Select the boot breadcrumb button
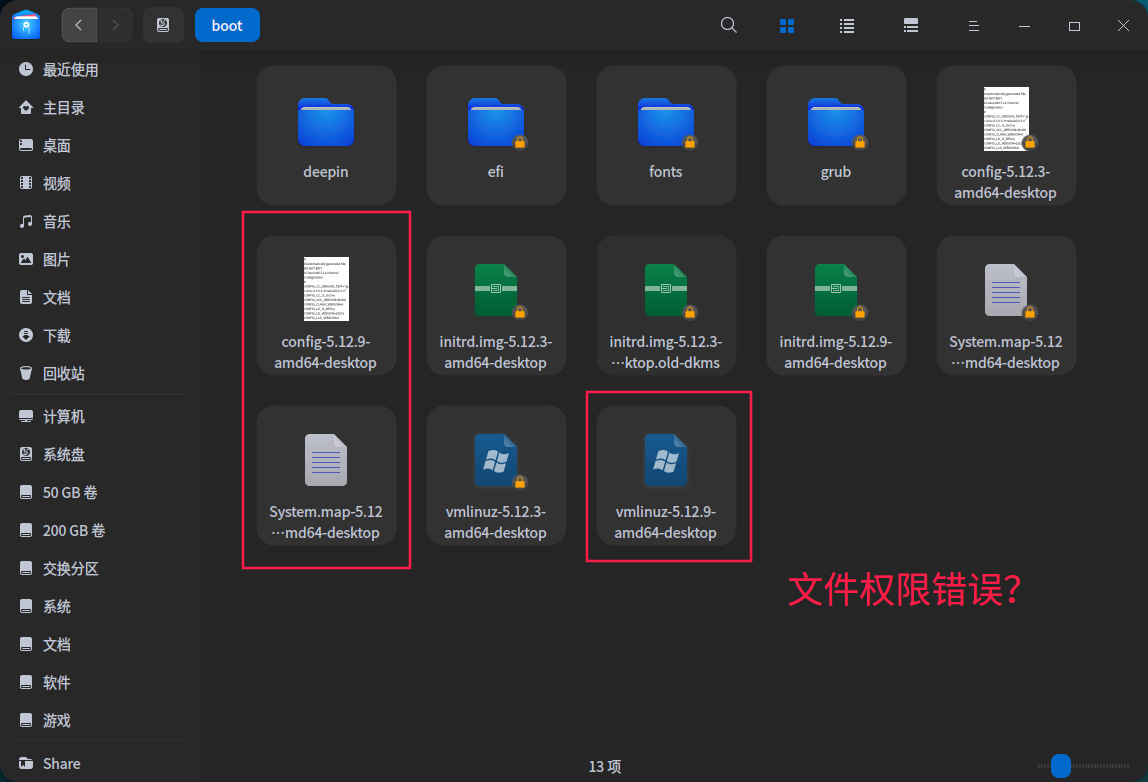The width and height of the screenshot is (1148, 782). point(227,26)
